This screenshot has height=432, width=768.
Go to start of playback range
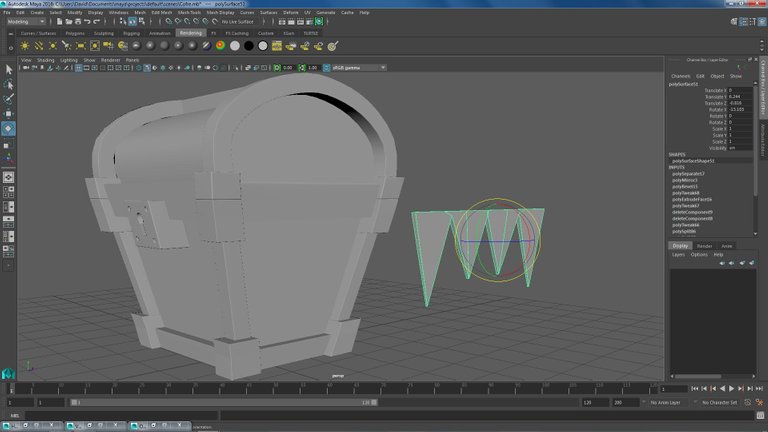695,388
